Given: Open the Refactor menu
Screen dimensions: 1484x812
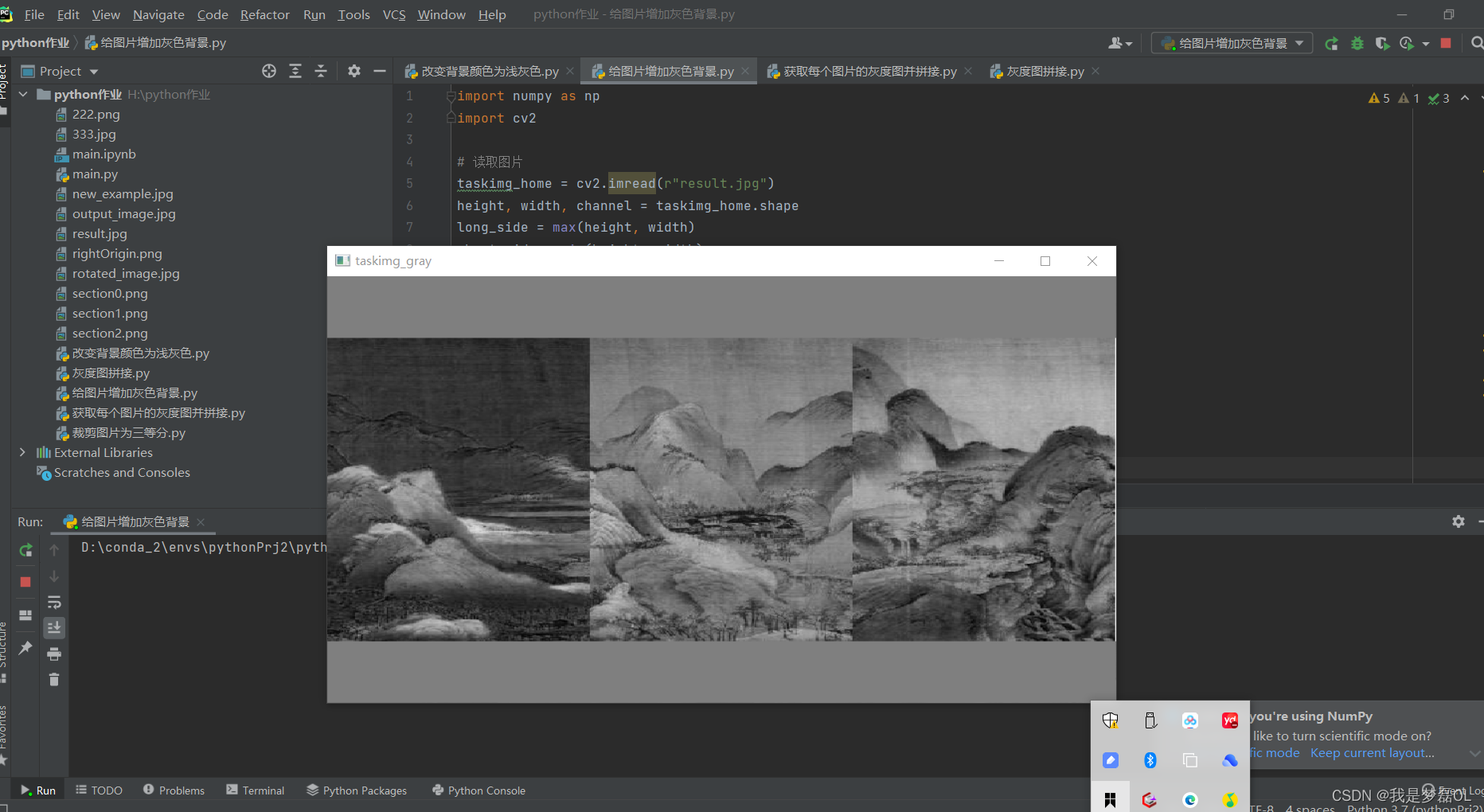Looking at the screenshot, I should tap(265, 14).
